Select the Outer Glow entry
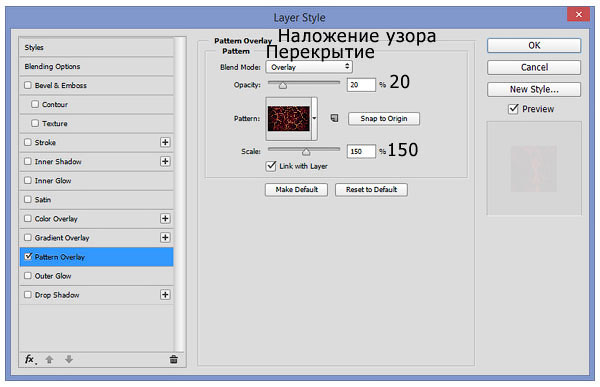The width and height of the screenshot is (600, 387). [96, 276]
